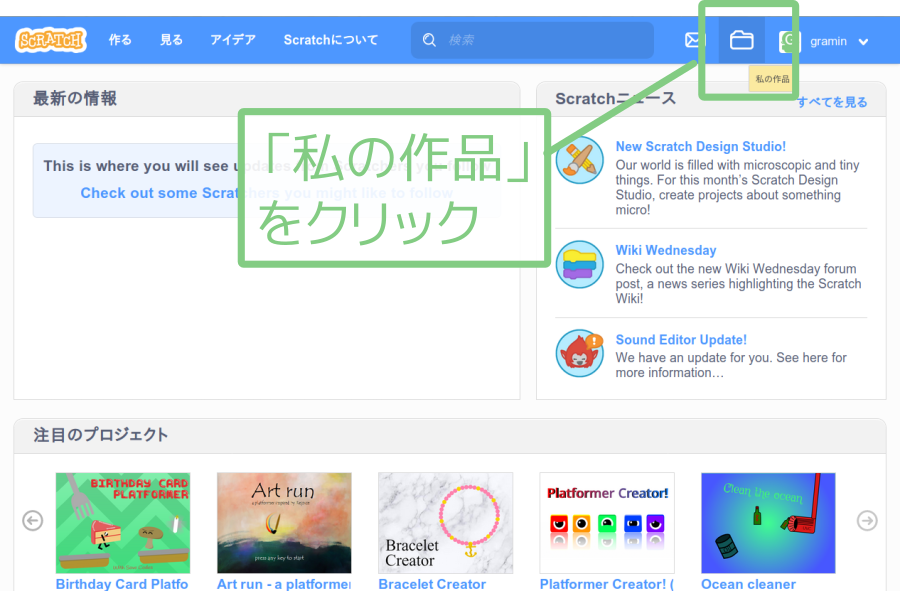The height and width of the screenshot is (591, 900).
Task: Open Bracelet Creator project thumbnail
Action: point(445,523)
